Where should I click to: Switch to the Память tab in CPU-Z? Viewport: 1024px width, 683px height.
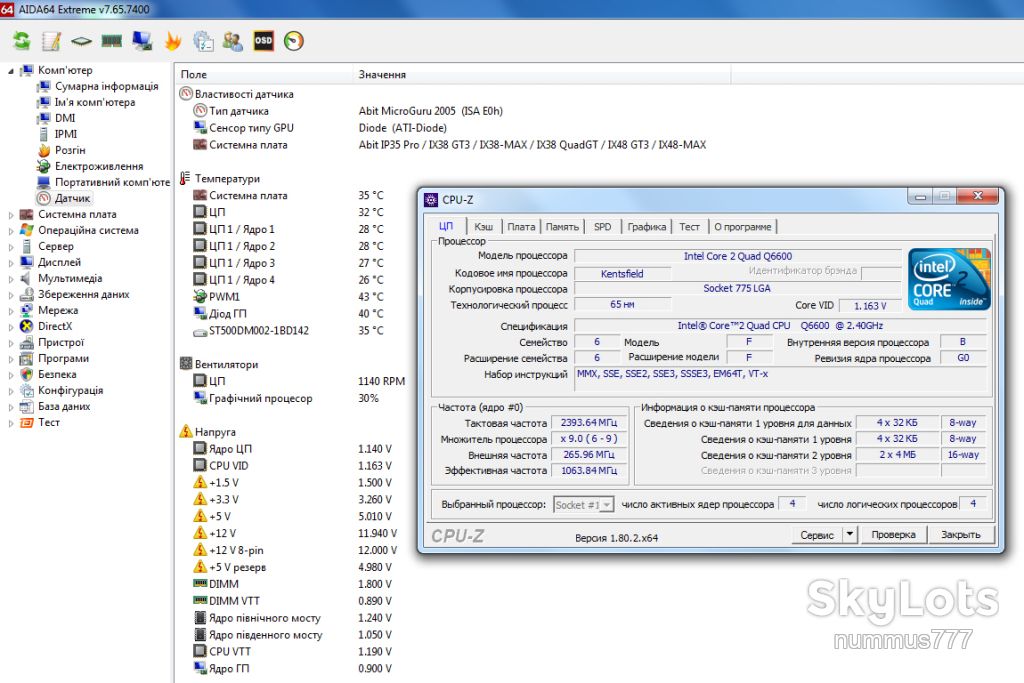[562, 227]
